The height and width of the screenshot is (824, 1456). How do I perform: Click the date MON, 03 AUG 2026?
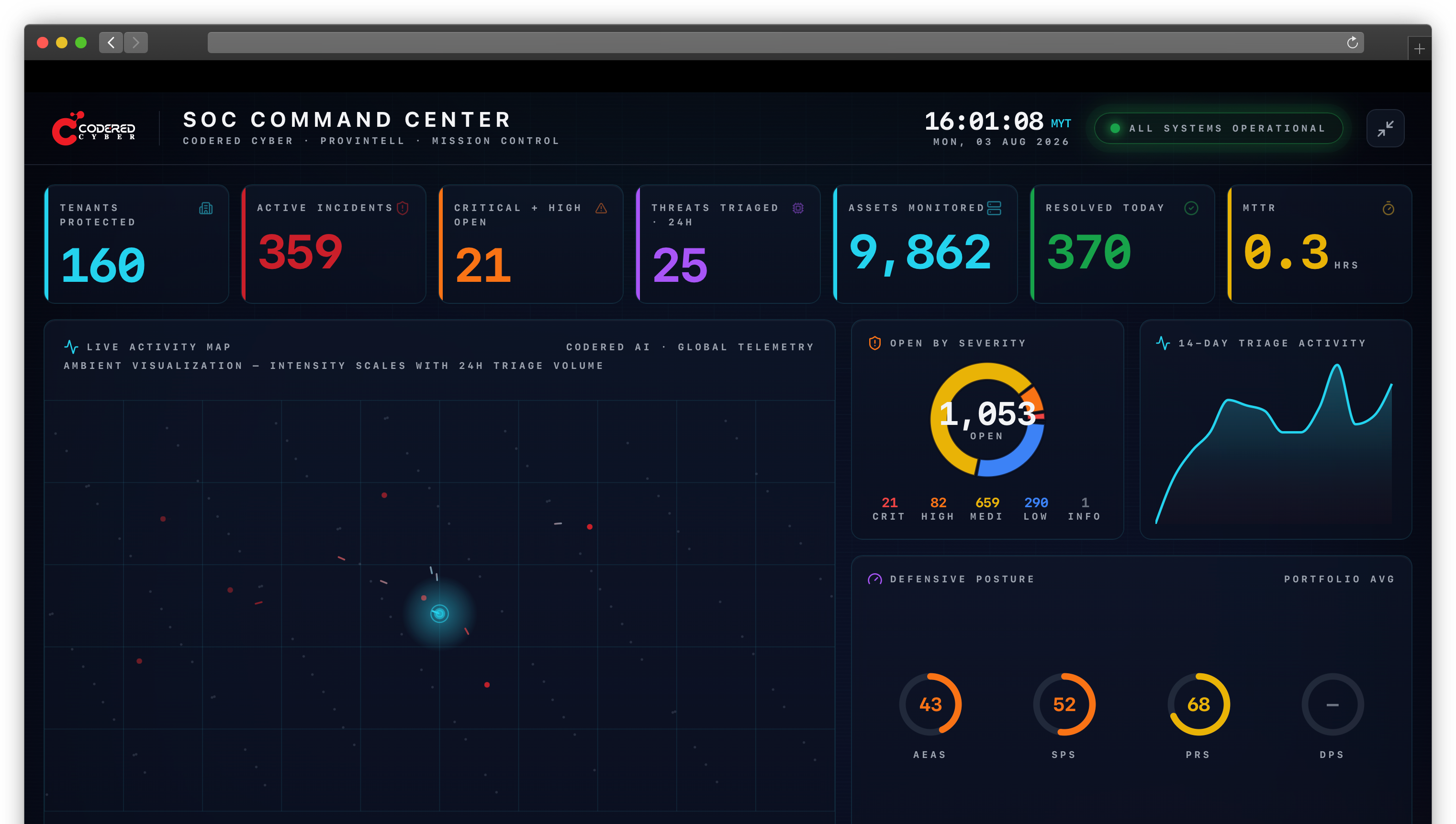click(1001, 142)
